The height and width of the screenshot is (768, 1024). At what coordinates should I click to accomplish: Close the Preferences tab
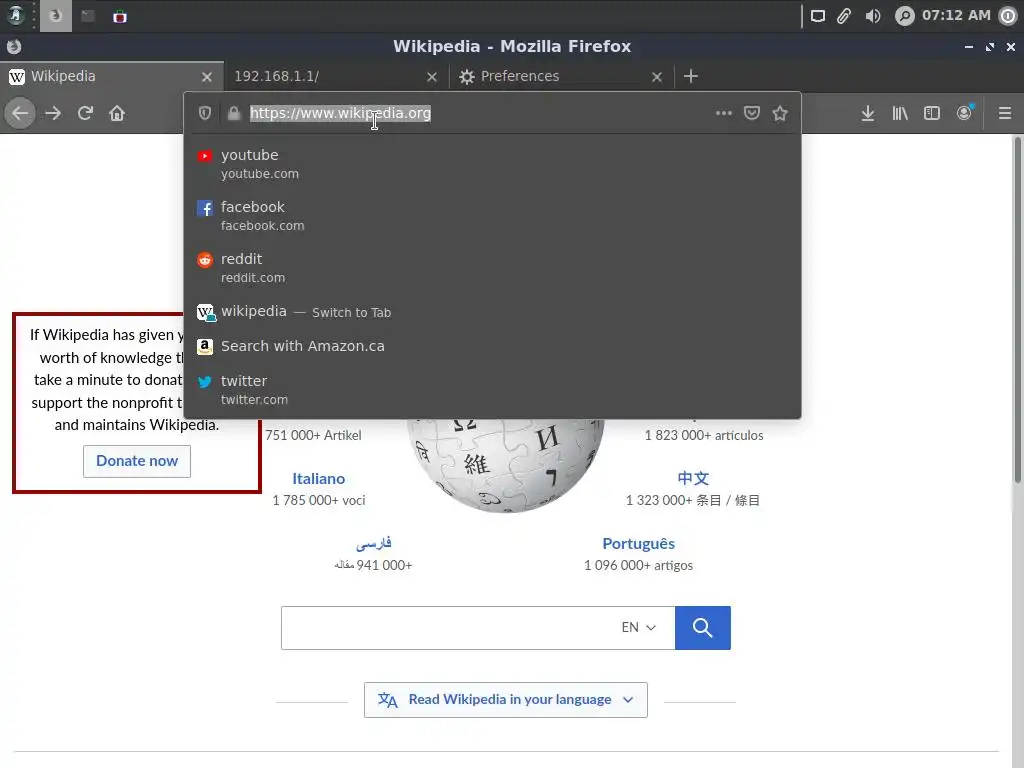(x=657, y=77)
